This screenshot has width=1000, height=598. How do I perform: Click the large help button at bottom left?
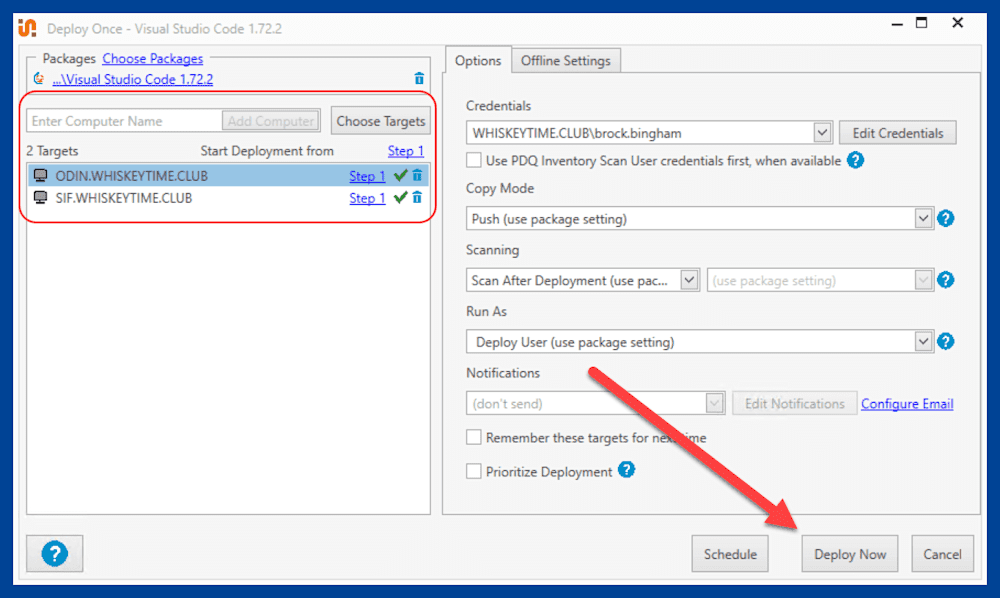click(55, 553)
